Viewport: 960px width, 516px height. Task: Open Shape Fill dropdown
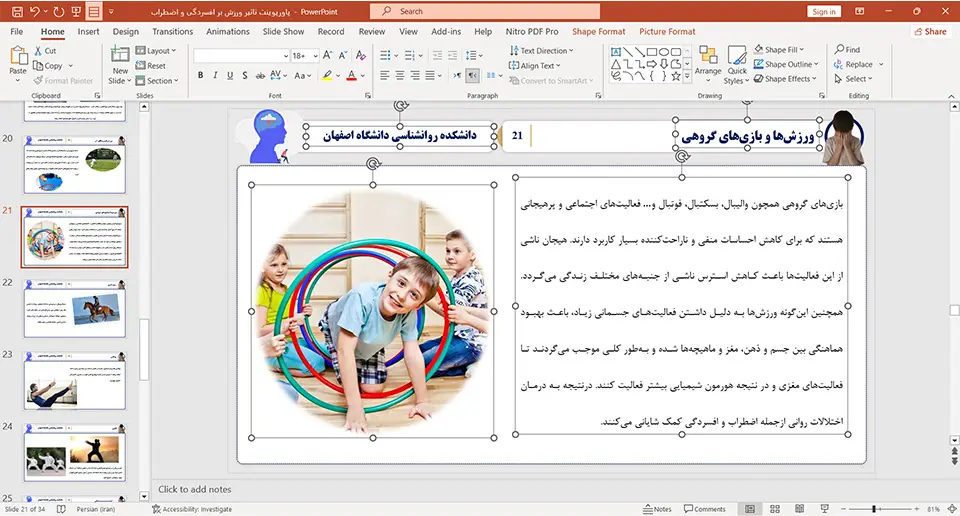[x=779, y=50]
